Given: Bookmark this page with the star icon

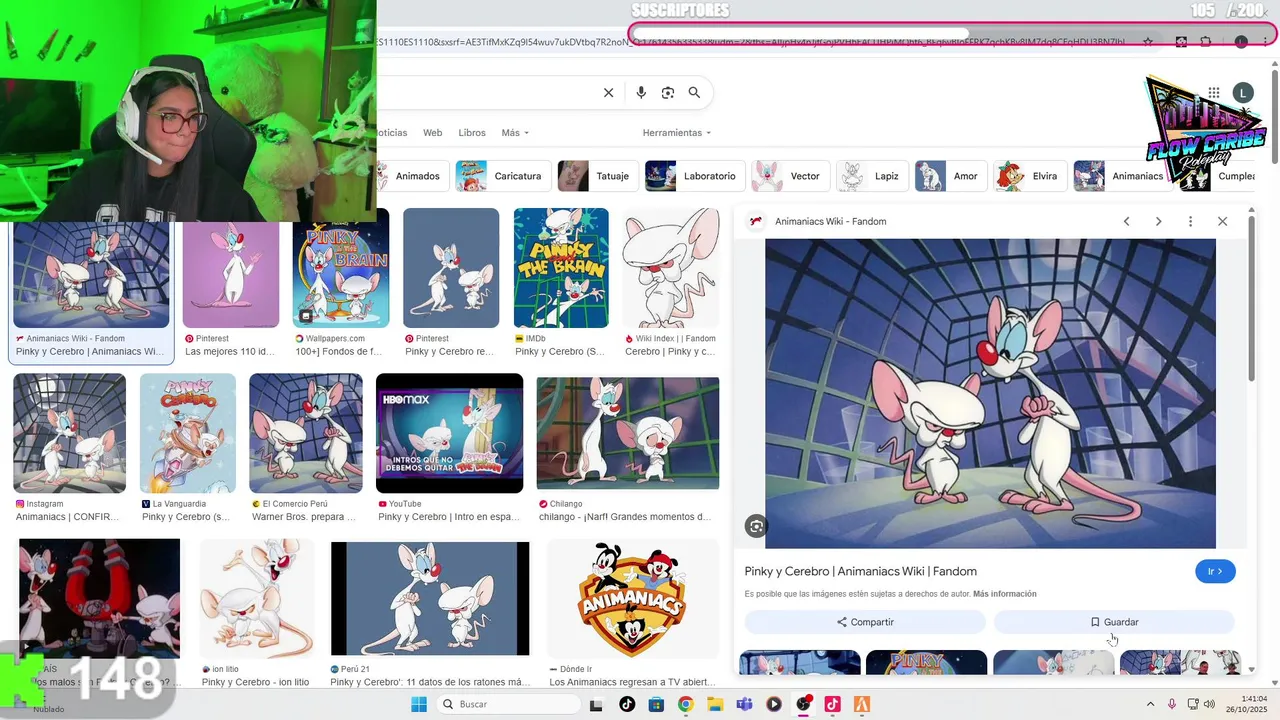Looking at the screenshot, I should [x=1148, y=42].
